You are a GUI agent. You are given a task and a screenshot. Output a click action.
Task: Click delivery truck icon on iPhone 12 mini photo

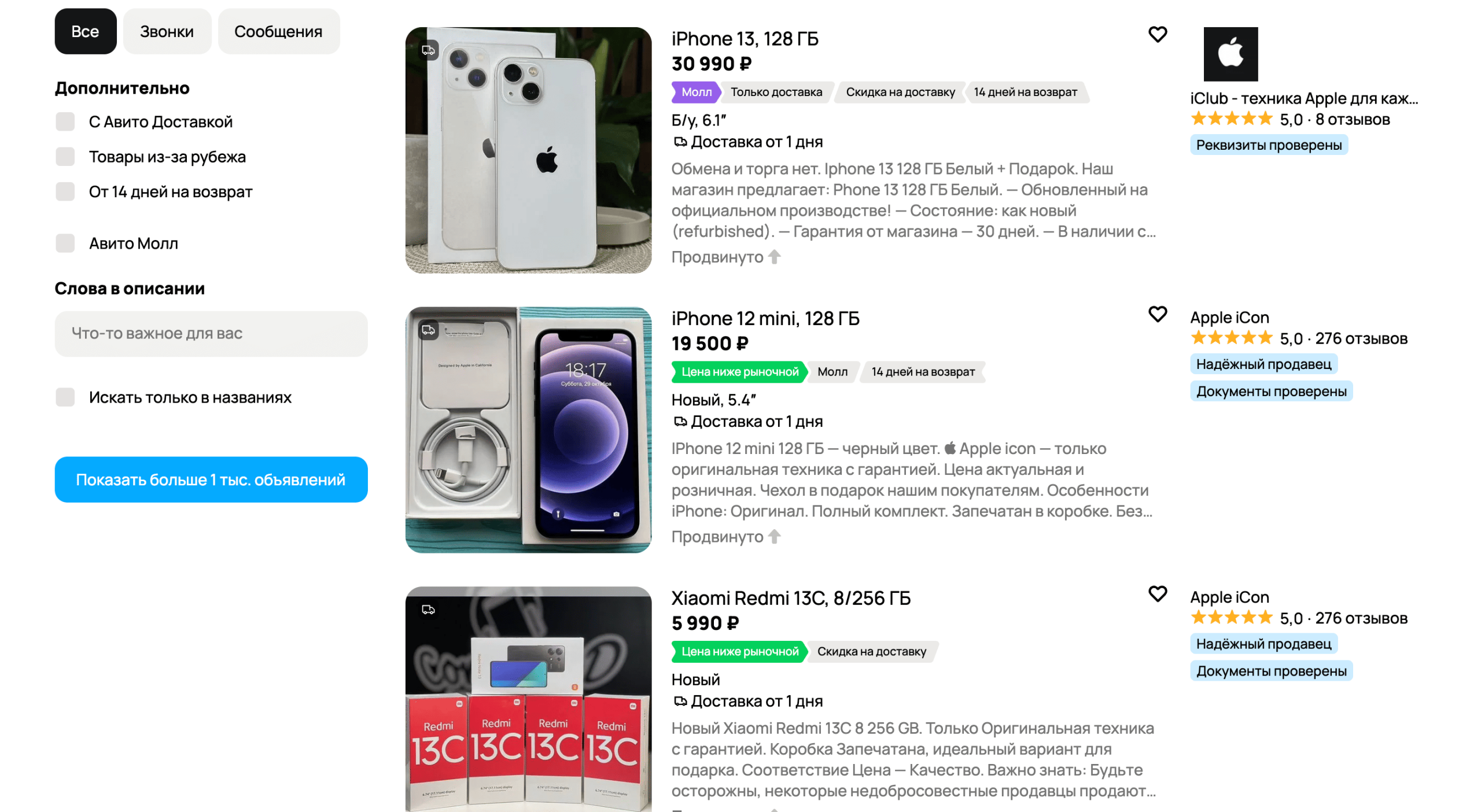428,330
